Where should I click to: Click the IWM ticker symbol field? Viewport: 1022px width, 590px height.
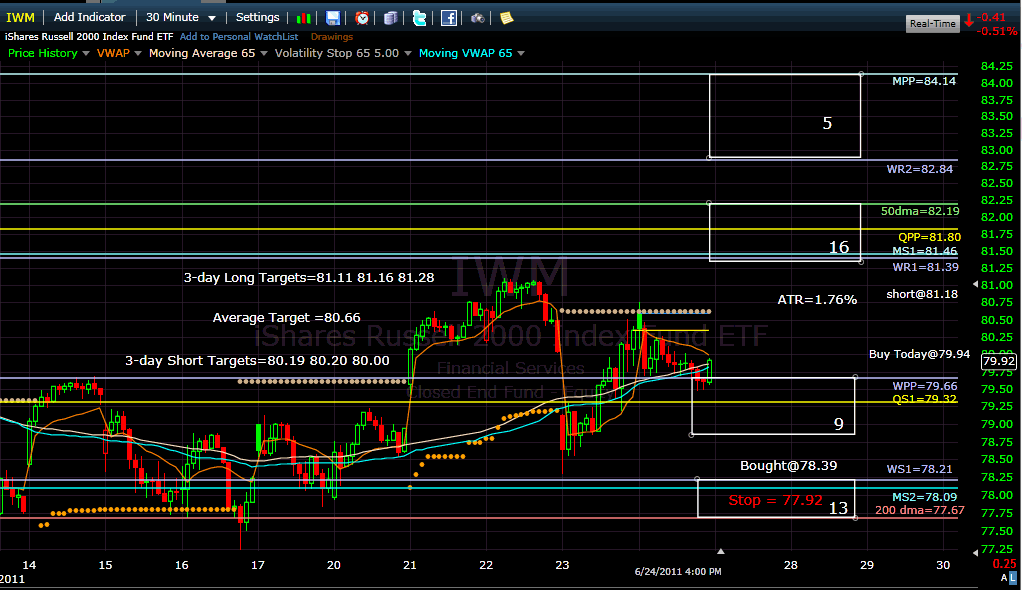pyautogui.click(x=20, y=18)
